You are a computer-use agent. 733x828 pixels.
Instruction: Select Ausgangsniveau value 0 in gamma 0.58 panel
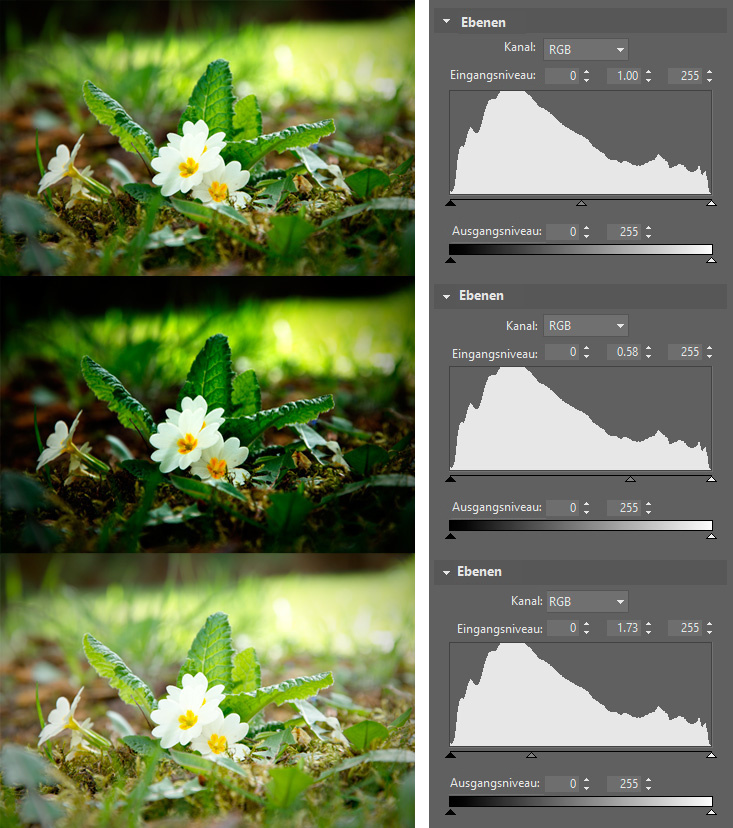pyautogui.click(x=562, y=508)
